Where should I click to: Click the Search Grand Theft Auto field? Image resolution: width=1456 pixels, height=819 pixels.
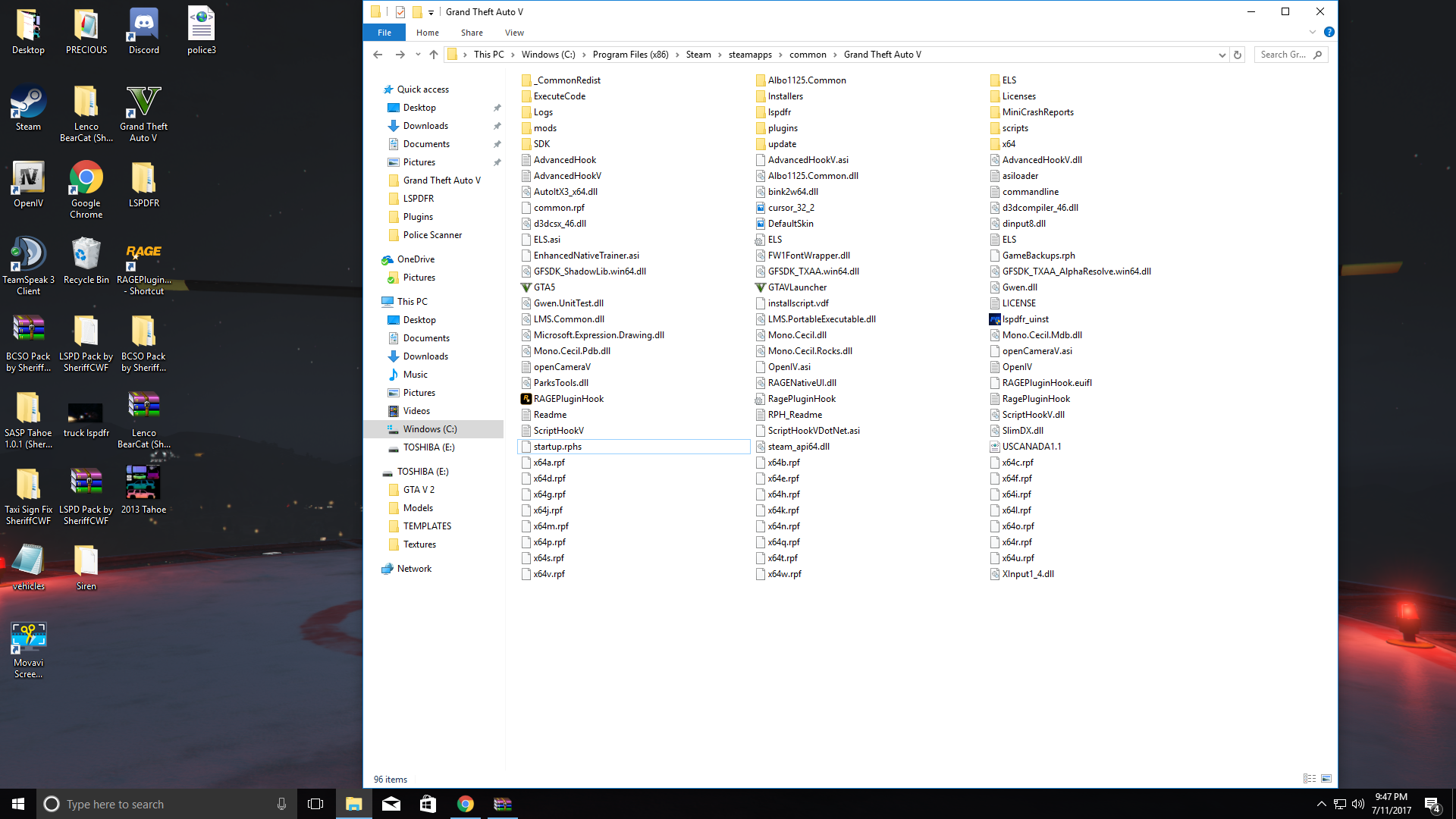pyautogui.click(x=1284, y=55)
